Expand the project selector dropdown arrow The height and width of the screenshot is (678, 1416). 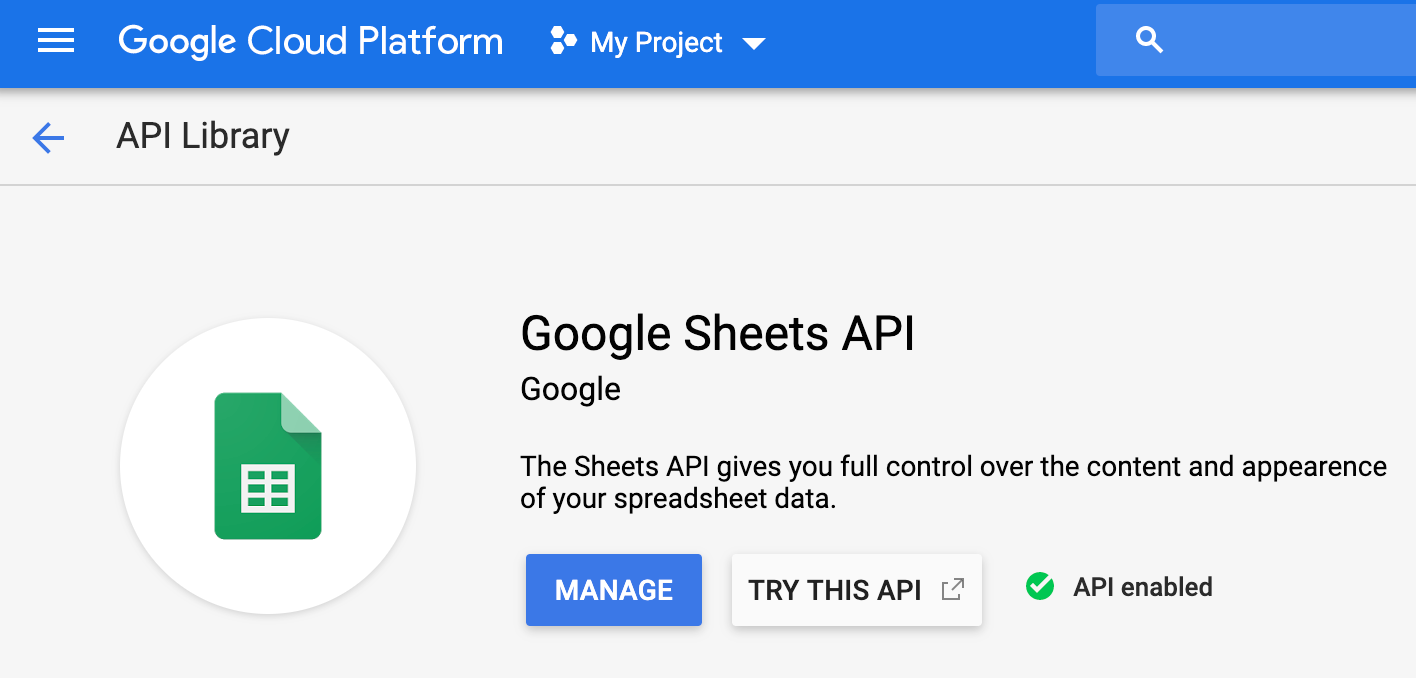(754, 43)
